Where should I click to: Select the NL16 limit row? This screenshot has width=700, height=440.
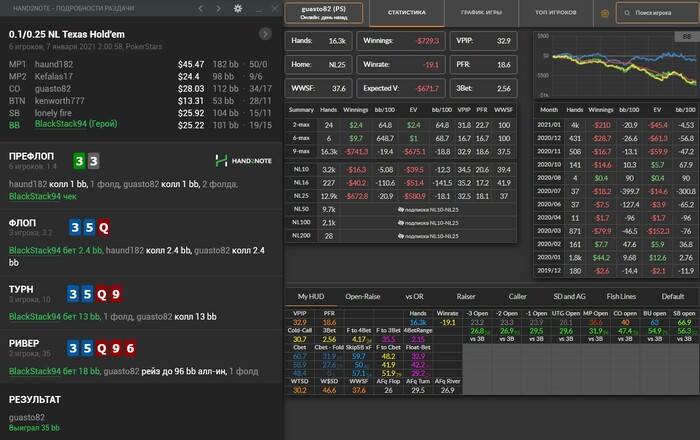[x=401, y=183]
